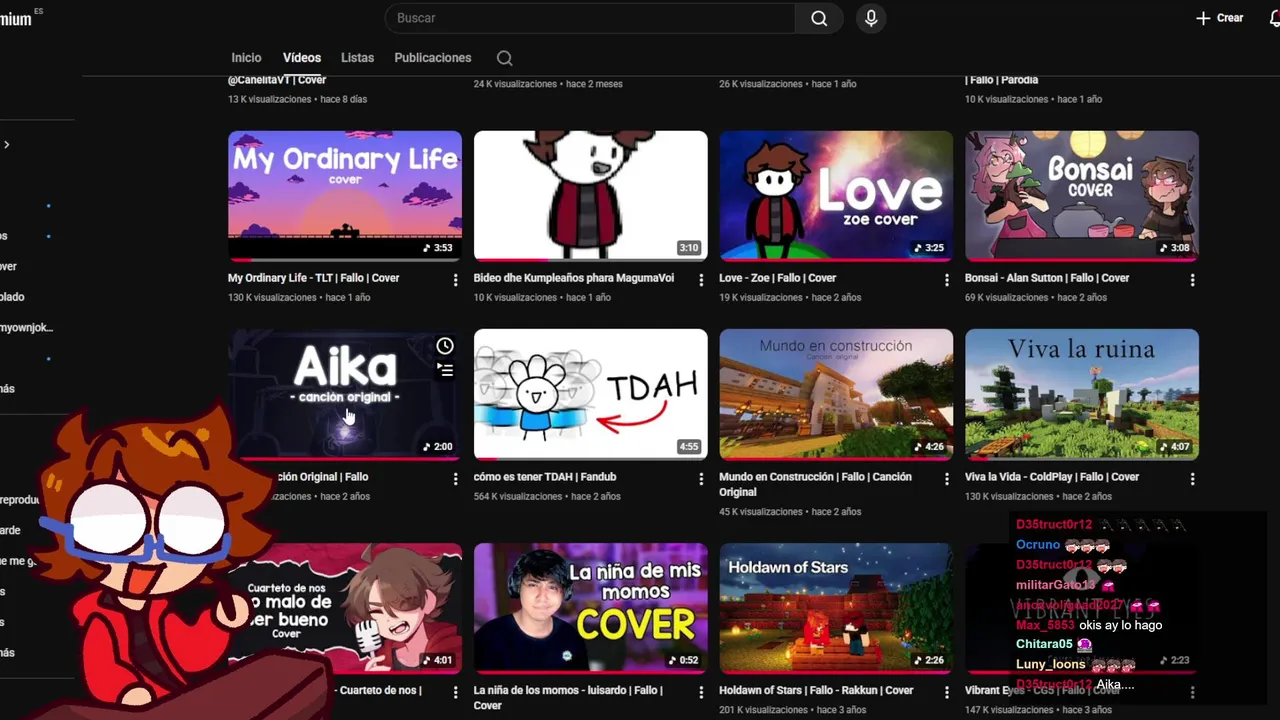Play the Aika canción original thumbnail
Image resolution: width=1280 pixels, height=720 pixels.
[345, 395]
